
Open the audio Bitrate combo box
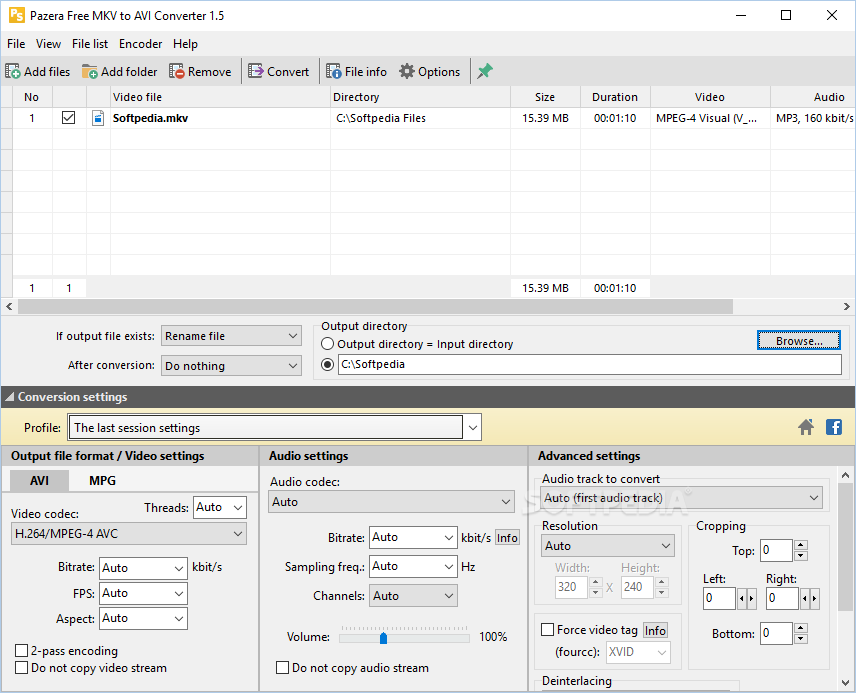tap(413, 537)
